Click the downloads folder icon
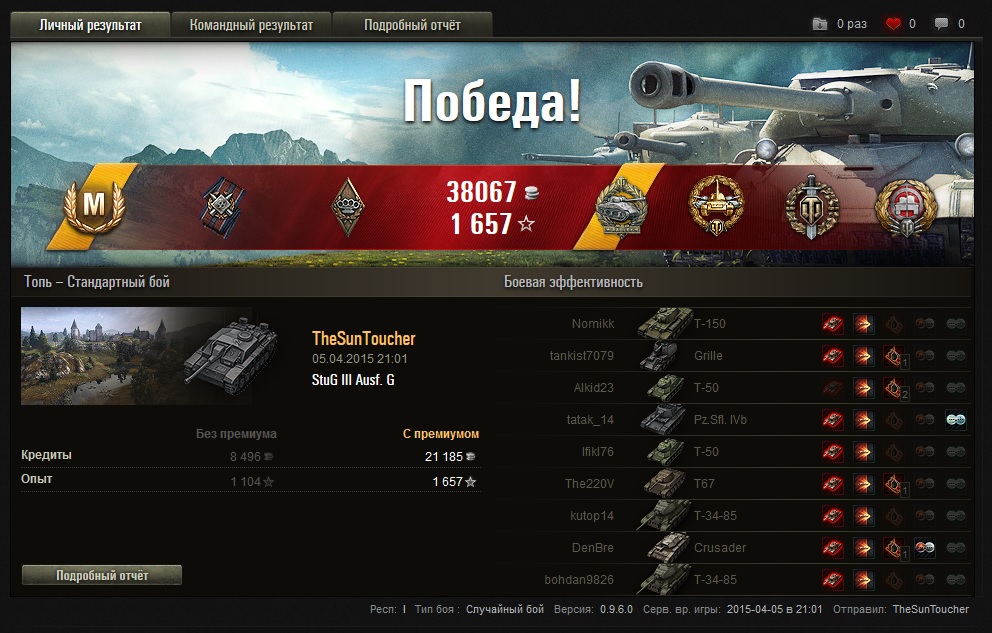Screen dimensions: 992x633 pos(820,24)
